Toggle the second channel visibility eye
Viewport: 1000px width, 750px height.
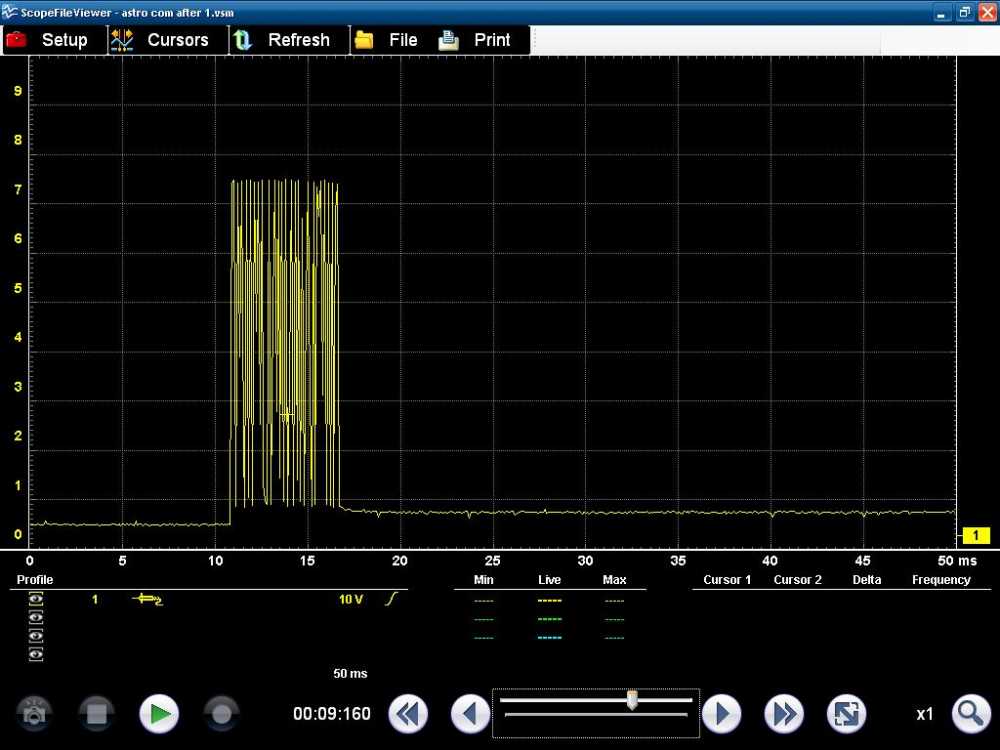point(36,617)
